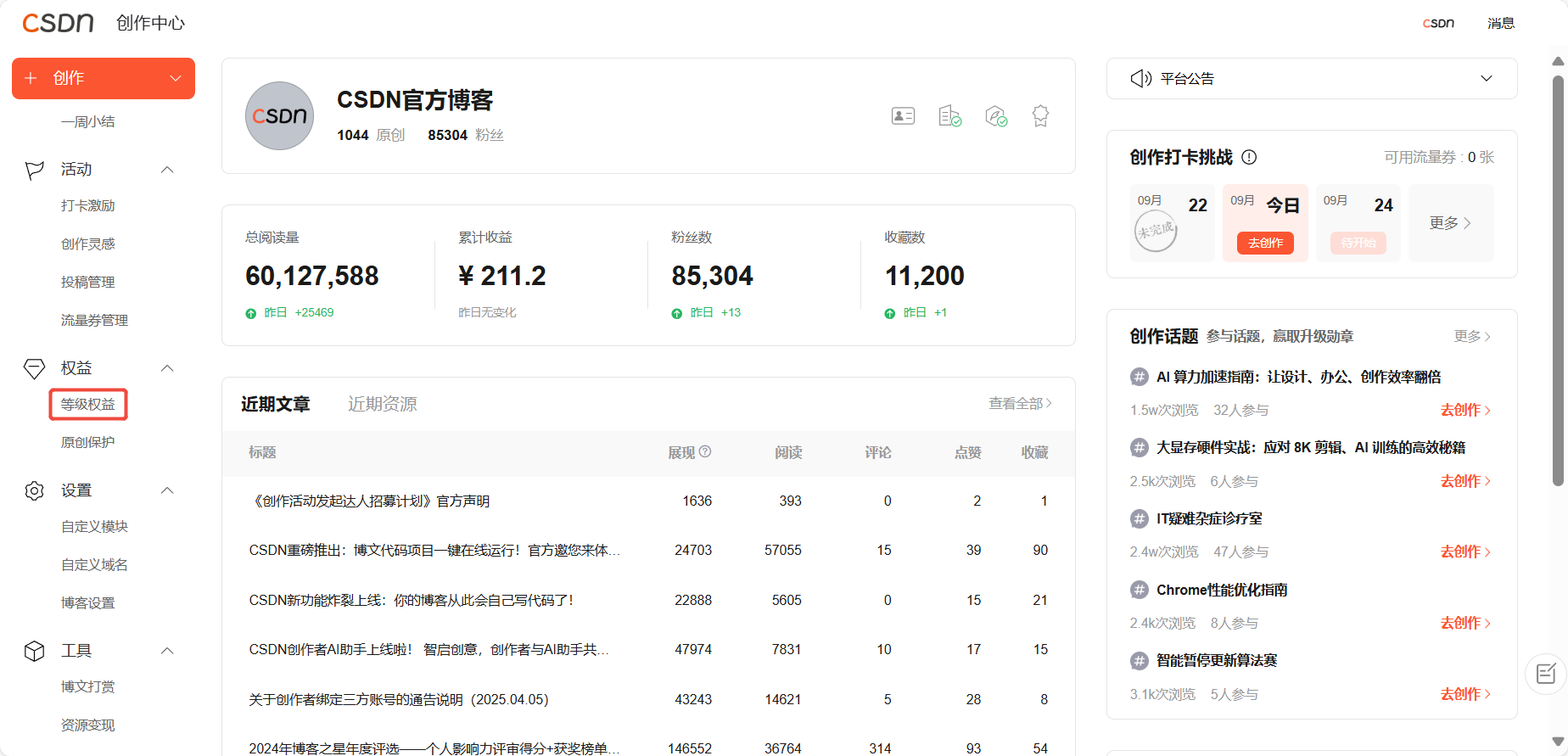
Task: Click the plus icon on 创作 button
Action: pyautogui.click(x=31, y=78)
